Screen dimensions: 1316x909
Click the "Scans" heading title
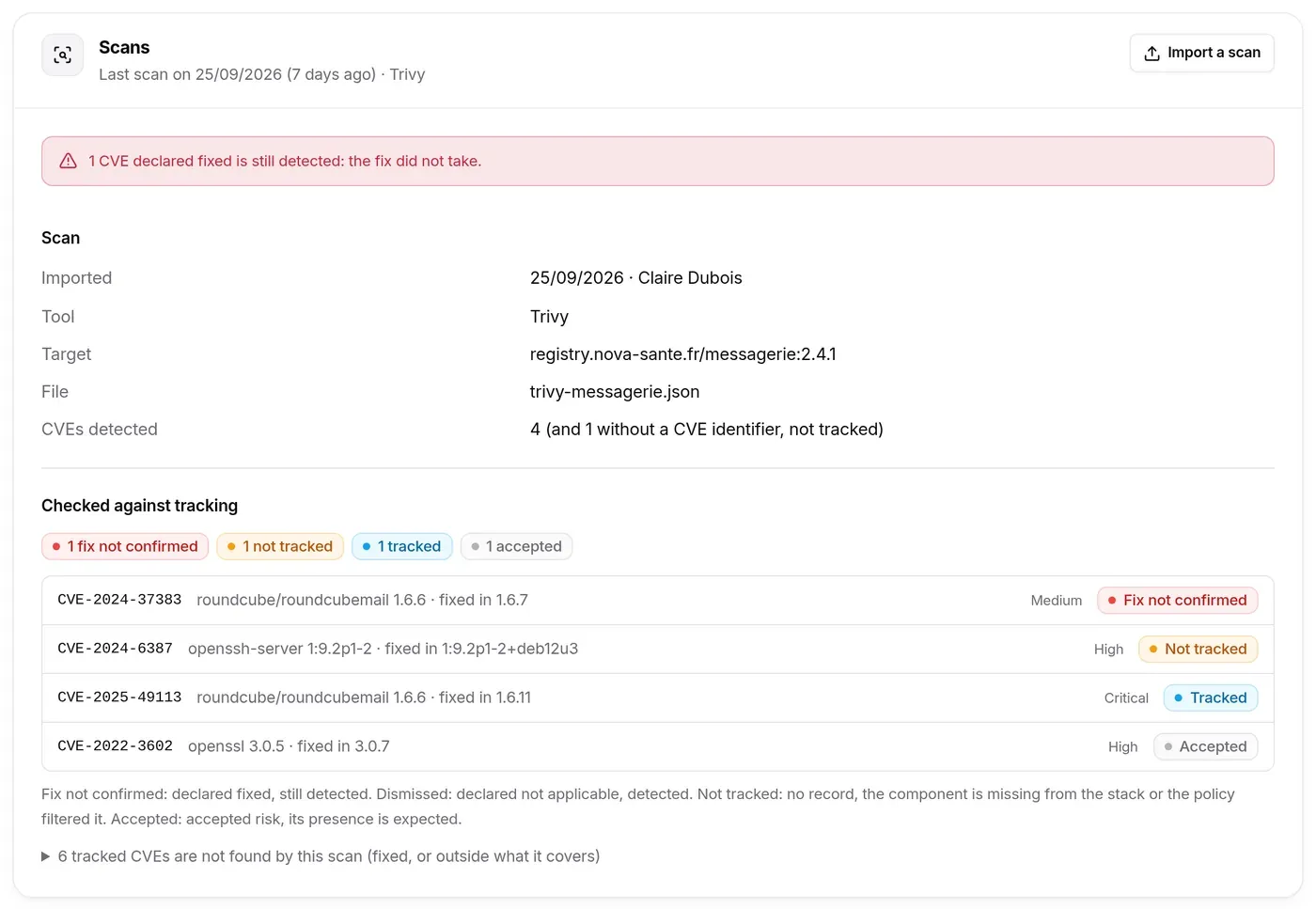point(124,47)
